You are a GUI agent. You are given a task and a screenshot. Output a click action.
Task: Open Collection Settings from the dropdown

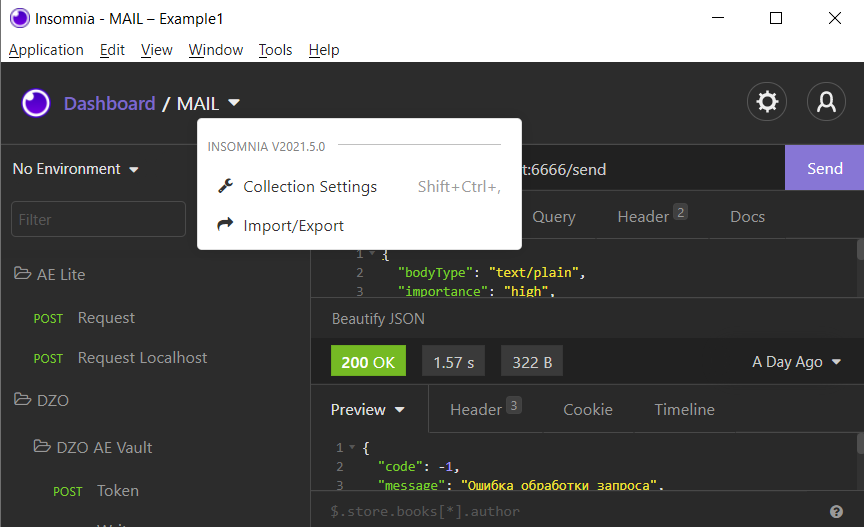pos(309,187)
